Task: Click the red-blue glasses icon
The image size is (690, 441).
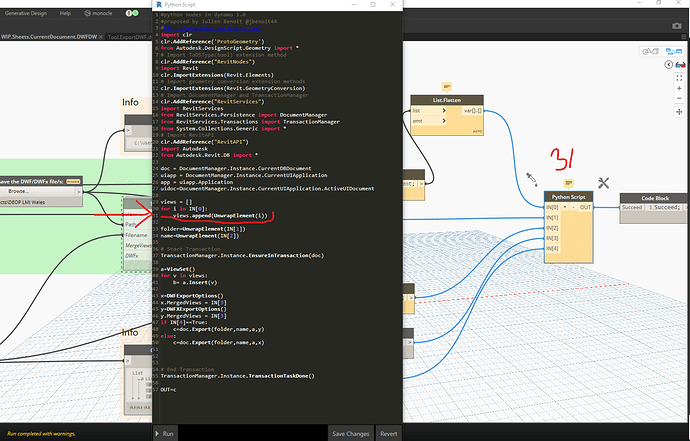Action: point(680,65)
